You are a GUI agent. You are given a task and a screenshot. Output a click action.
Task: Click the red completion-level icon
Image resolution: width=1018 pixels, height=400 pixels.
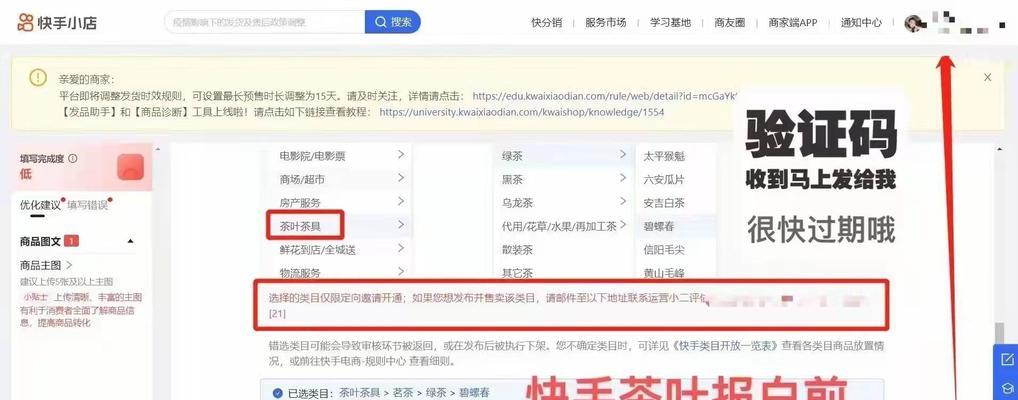pos(130,167)
